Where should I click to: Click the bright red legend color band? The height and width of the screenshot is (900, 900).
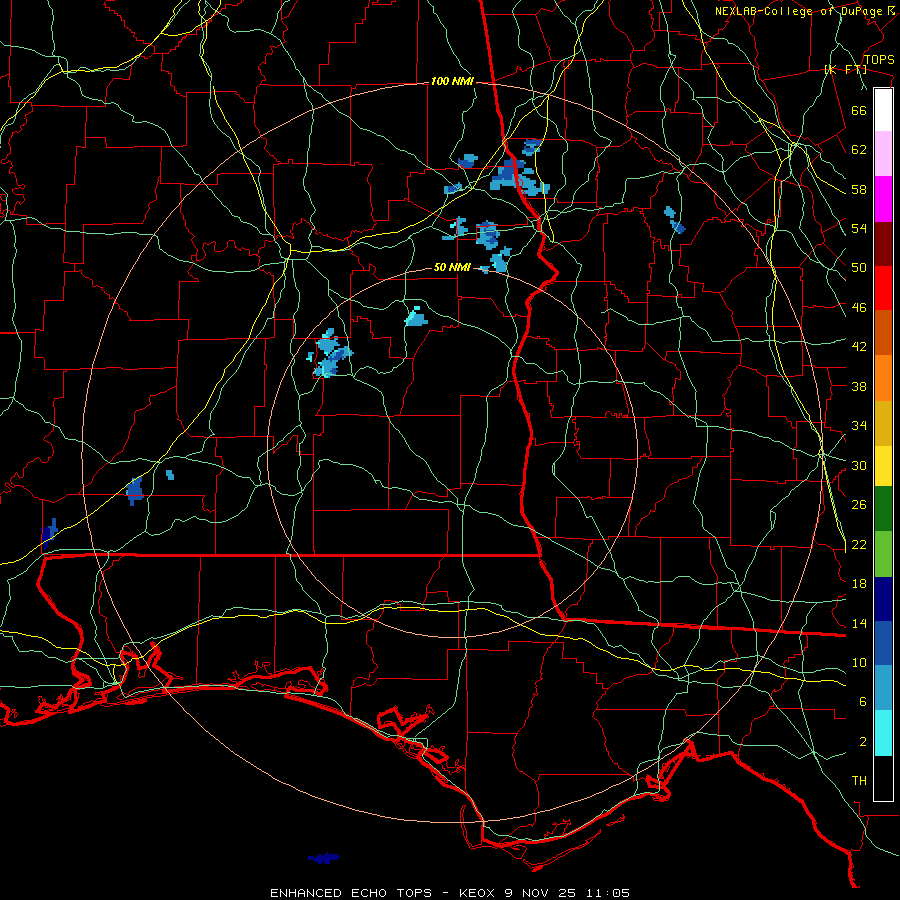[x=883, y=288]
